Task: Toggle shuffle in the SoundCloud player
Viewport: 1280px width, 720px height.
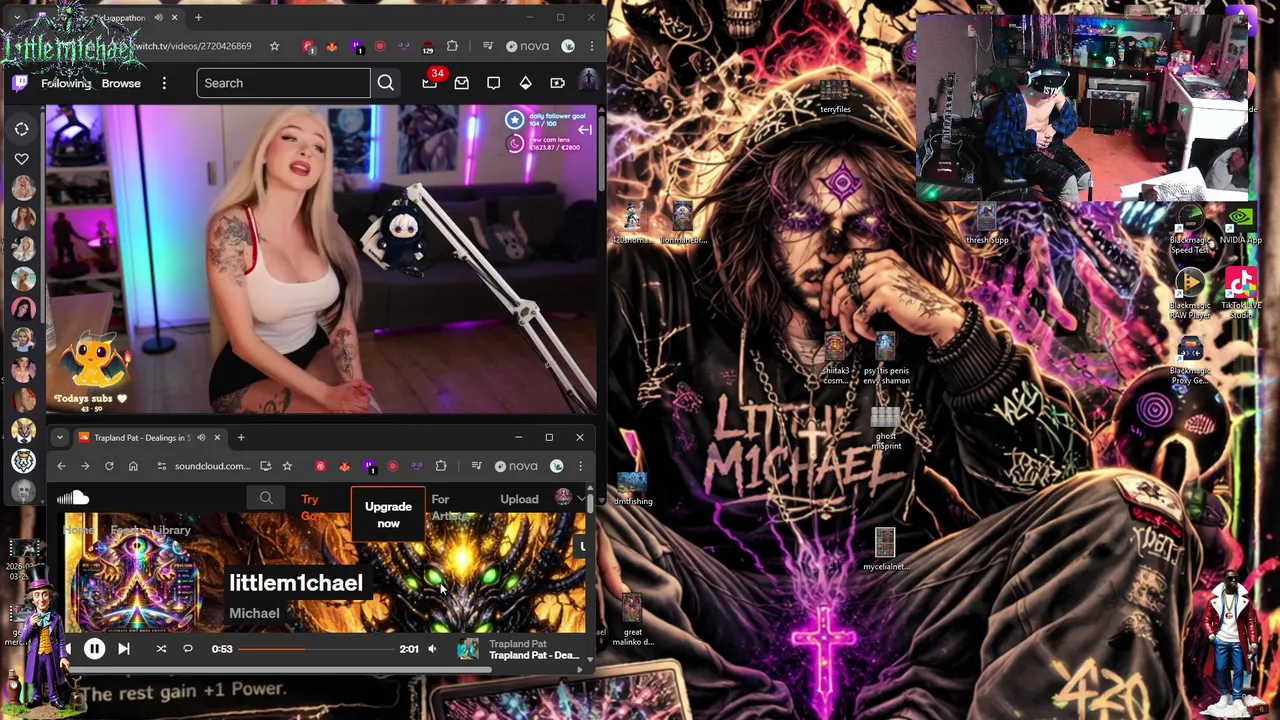Action: pos(161,649)
